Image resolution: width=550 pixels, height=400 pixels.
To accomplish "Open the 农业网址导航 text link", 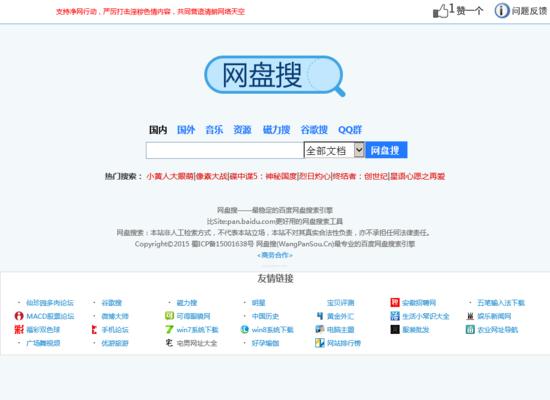I will [x=498, y=329].
